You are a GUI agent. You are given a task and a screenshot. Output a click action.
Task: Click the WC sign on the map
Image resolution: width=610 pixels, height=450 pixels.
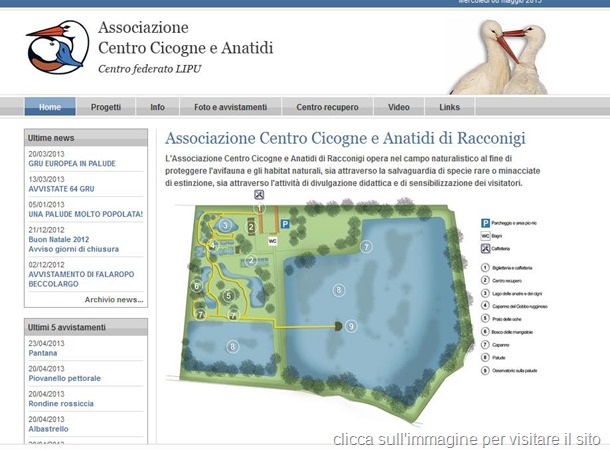pyautogui.click(x=273, y=241)
